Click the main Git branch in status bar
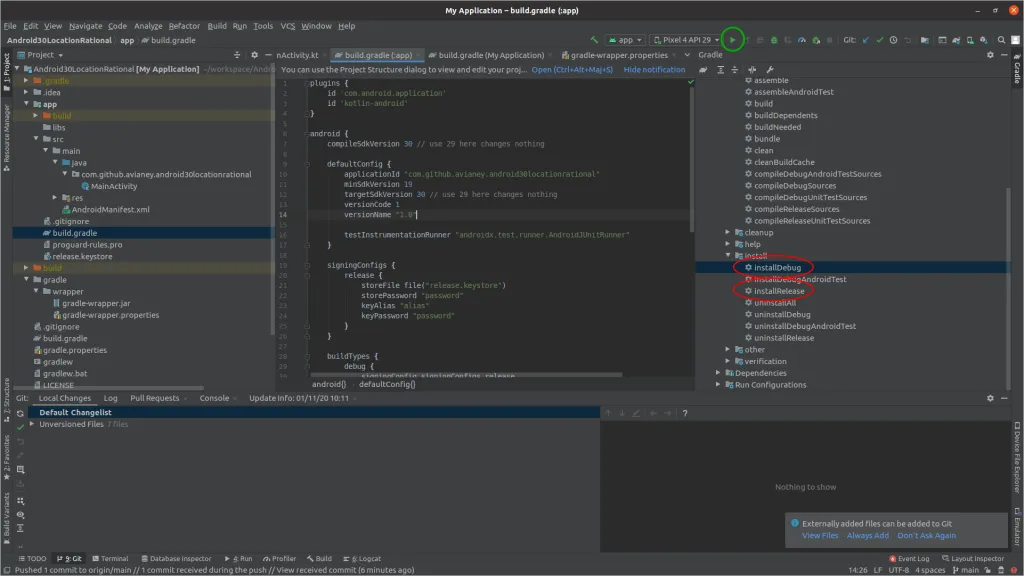Screen dimensions: 1024x576 coord(966,570)
